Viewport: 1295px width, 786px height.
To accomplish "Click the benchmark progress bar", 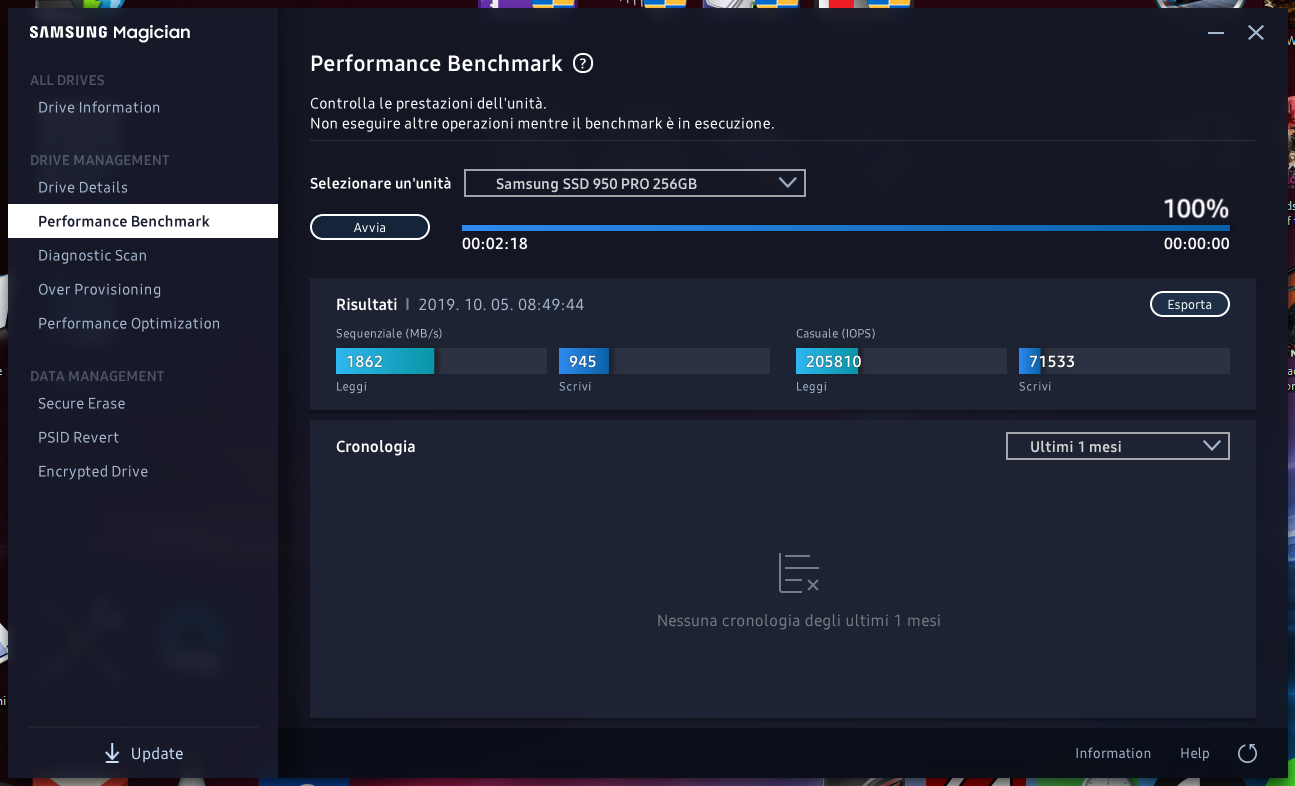I will 846,228.
